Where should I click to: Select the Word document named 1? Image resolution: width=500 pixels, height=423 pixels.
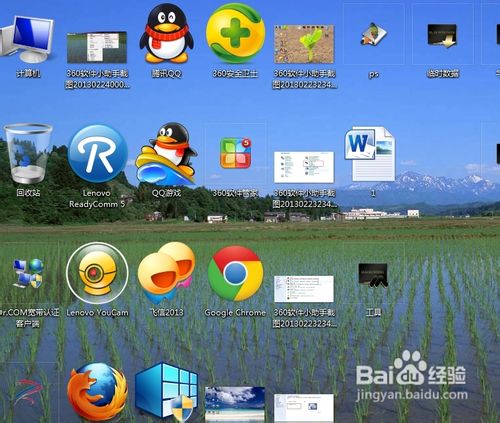coord(370,154)
